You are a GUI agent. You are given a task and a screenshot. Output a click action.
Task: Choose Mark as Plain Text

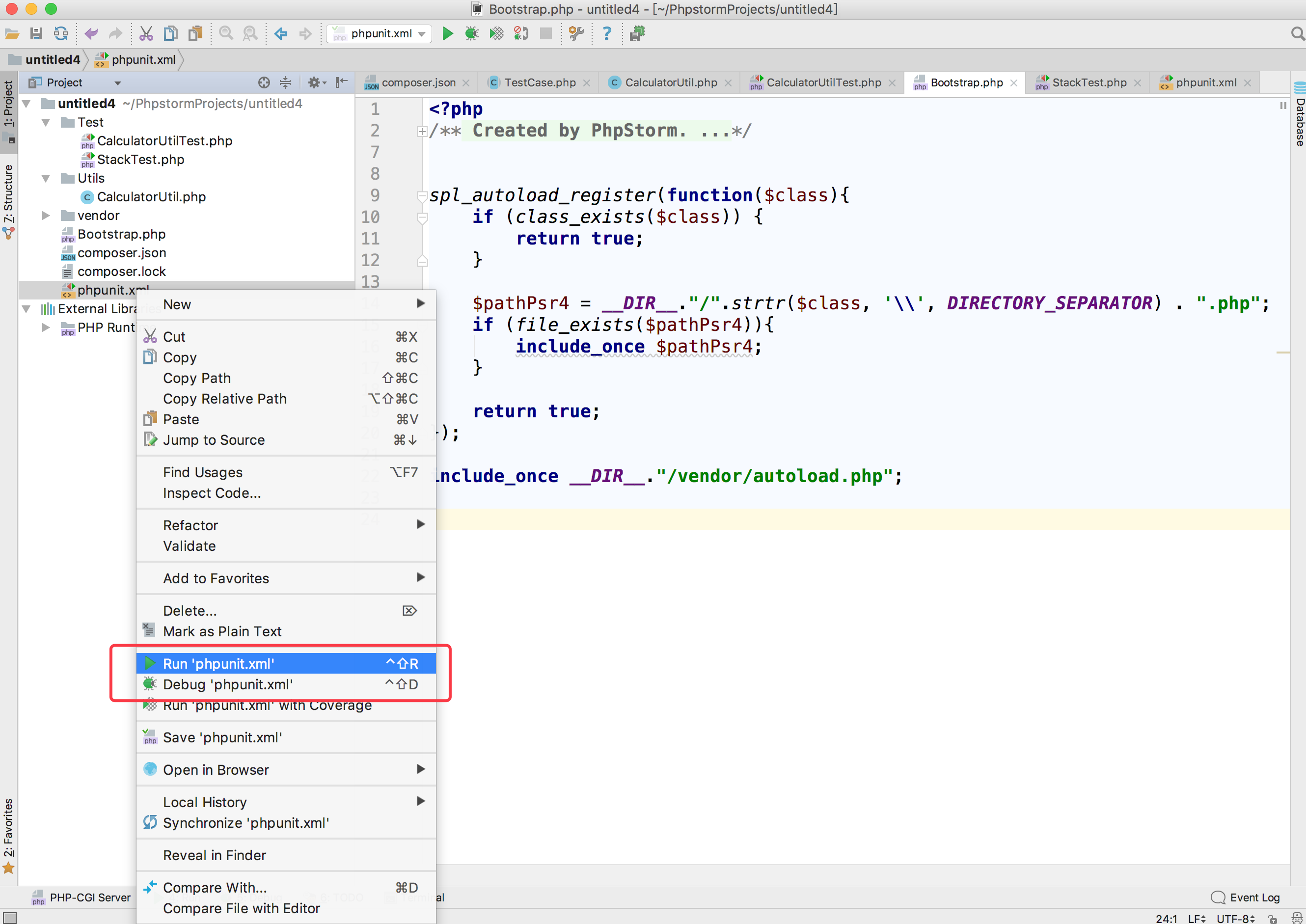tap(286, 631)
